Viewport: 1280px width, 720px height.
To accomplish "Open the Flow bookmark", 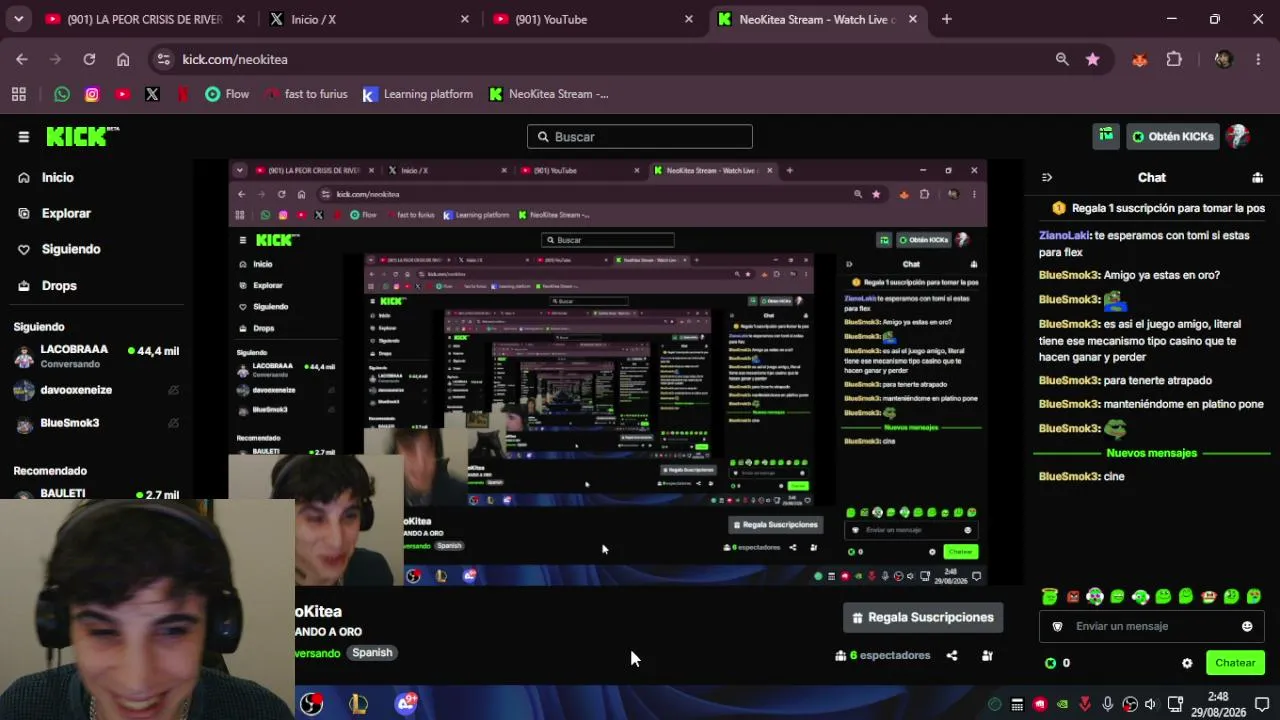I will click(227, 94).
